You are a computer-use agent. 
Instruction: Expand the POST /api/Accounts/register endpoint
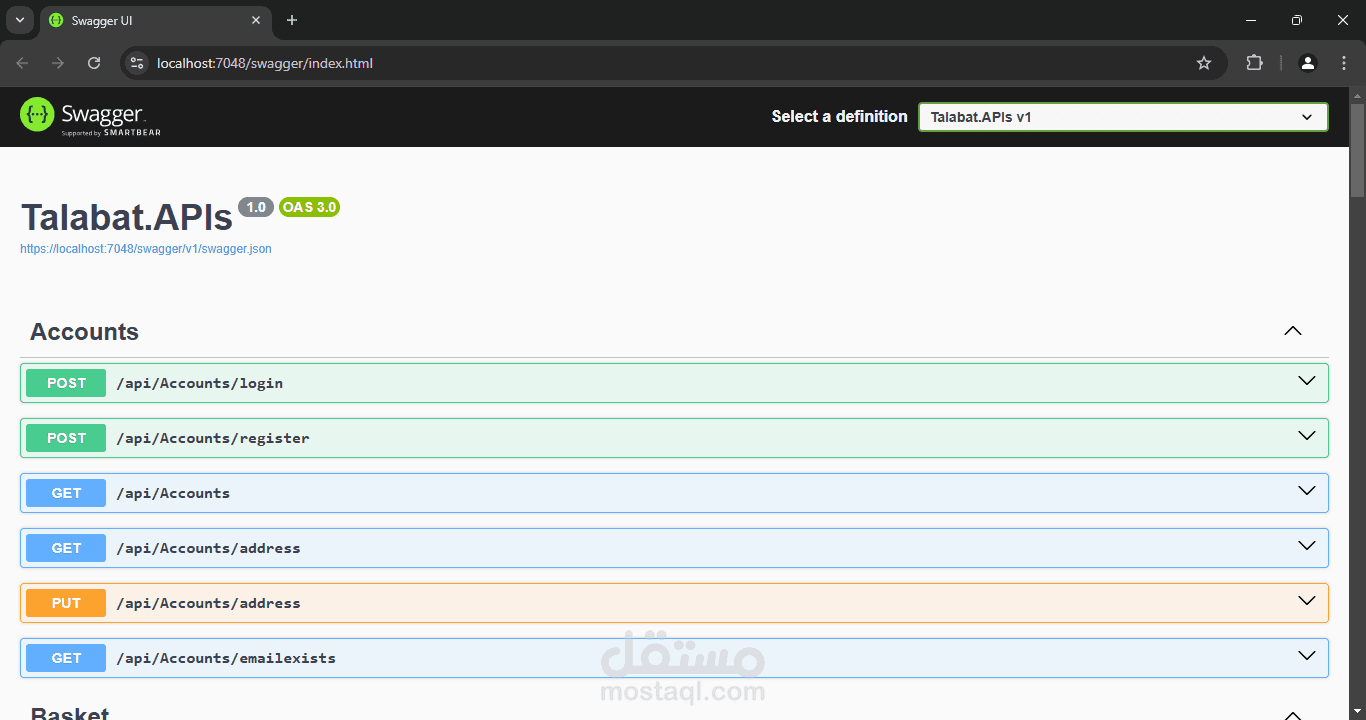tap(1306, 436)
